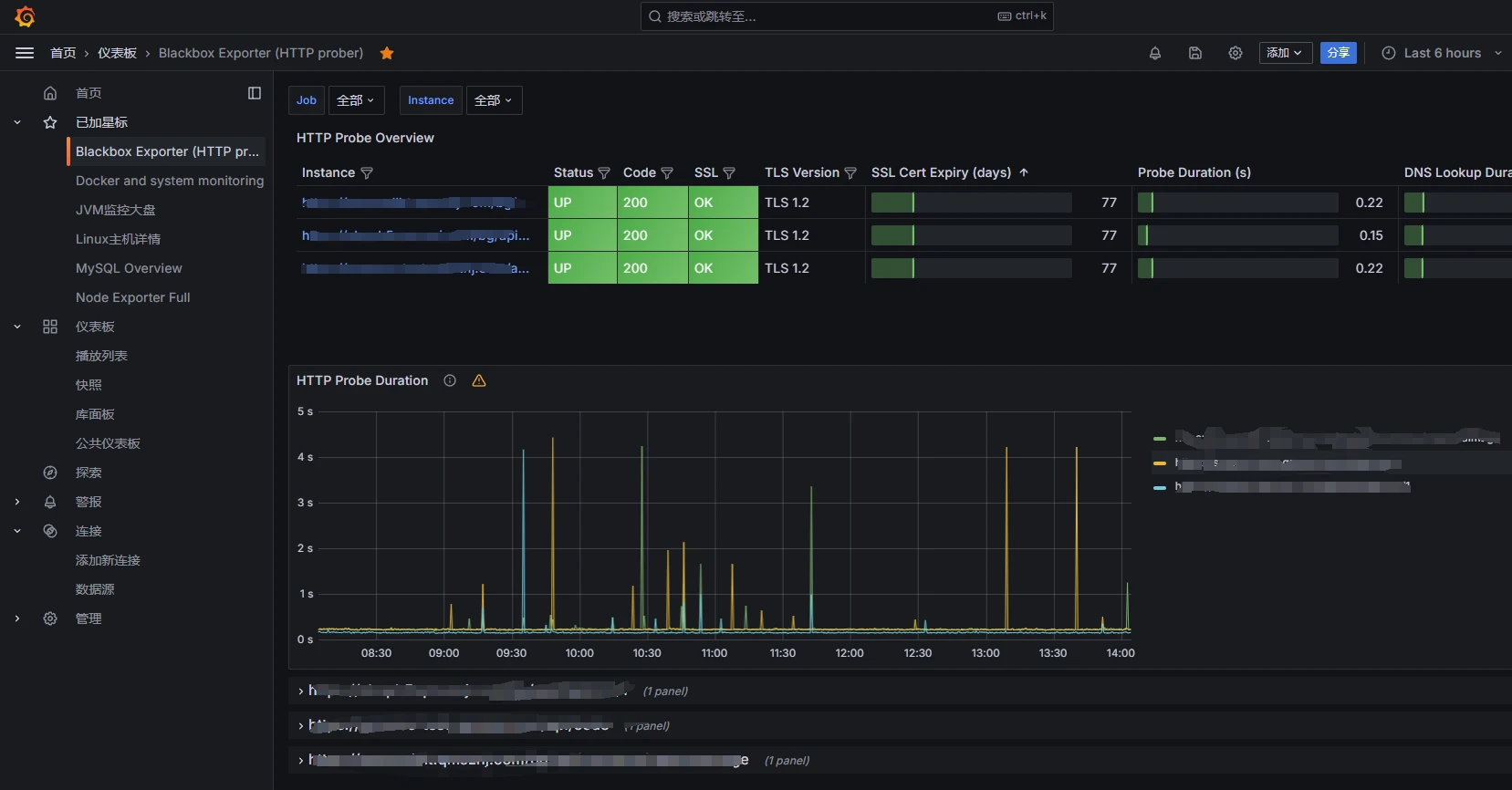Click the info icon on HTTP Probe Duration

tap(450, 380)
